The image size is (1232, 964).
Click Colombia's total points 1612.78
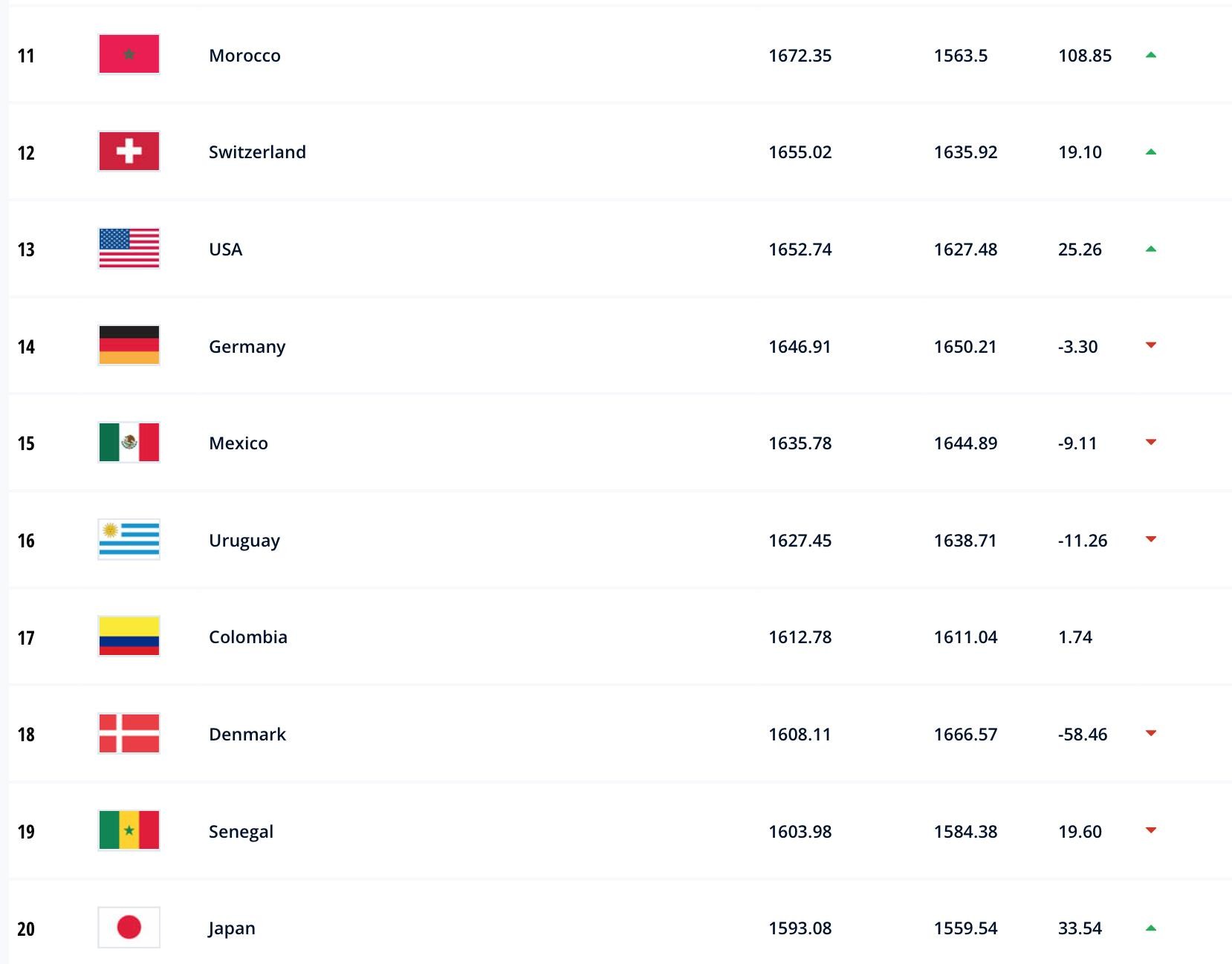(800, 637)
